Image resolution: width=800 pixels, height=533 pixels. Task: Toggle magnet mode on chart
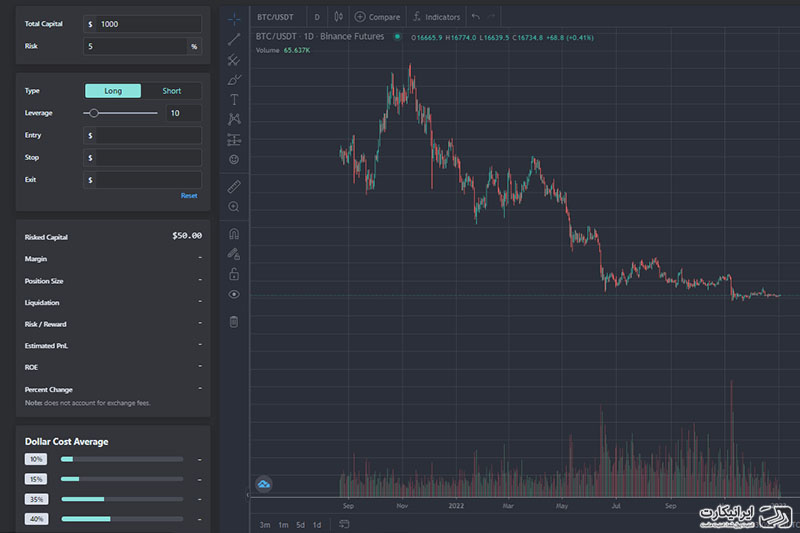pyautogui.click(x=234, y=234)
